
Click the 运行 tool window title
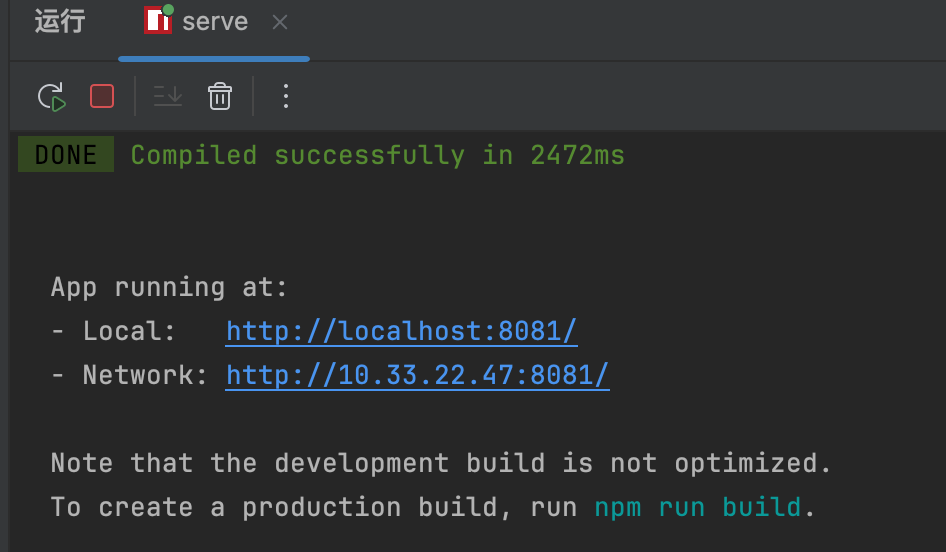tap(60, 22)
